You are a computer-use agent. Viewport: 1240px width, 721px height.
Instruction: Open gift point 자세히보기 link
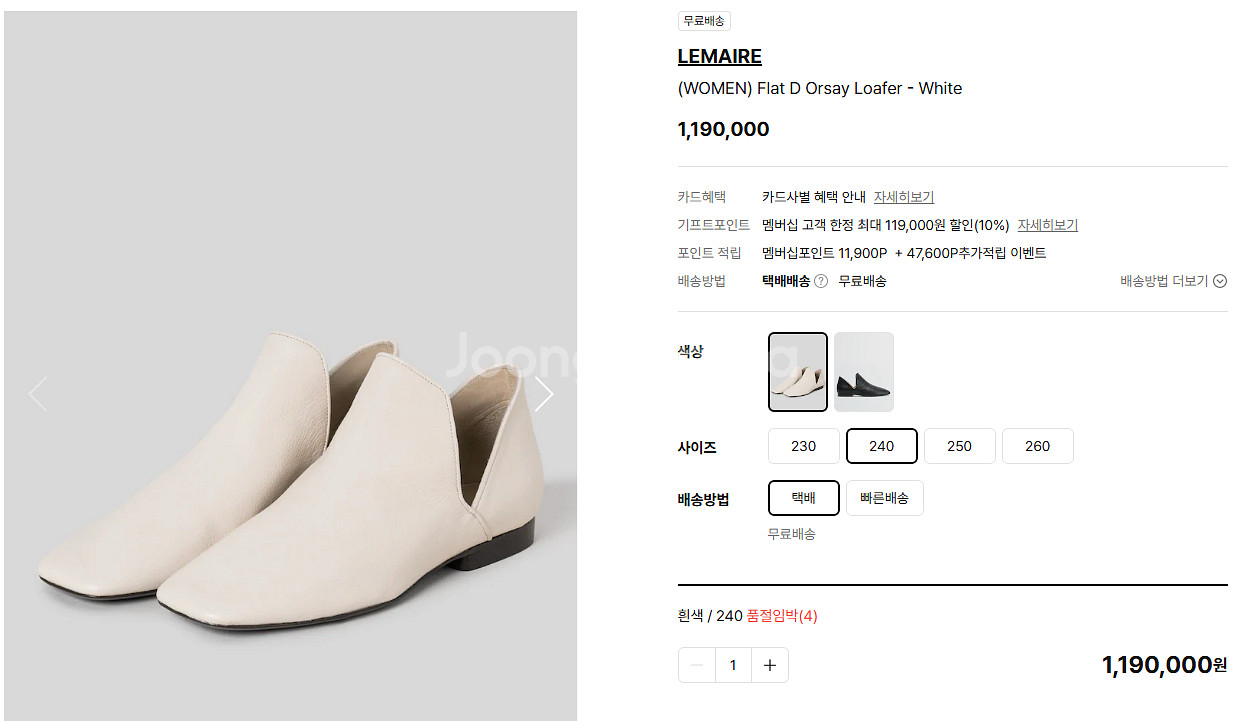coord(1047,225)
